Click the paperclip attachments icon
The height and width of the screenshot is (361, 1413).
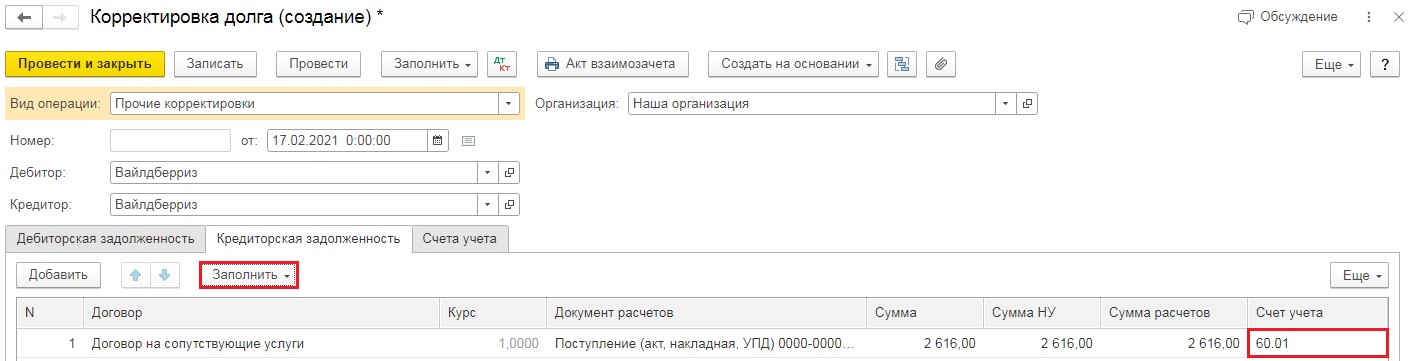click(940, 64)
